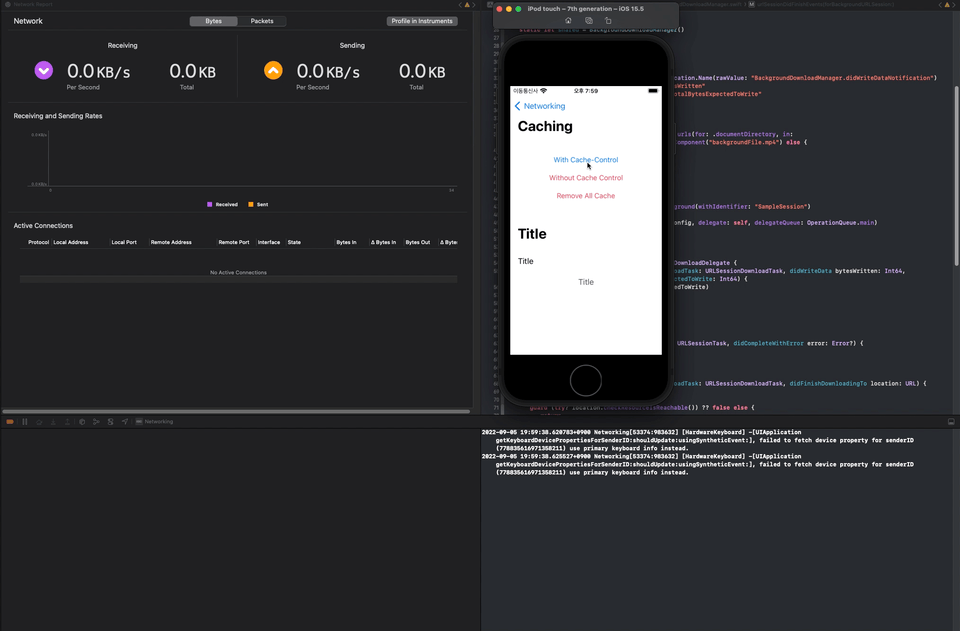Click the Step Over debug icon

39,422
